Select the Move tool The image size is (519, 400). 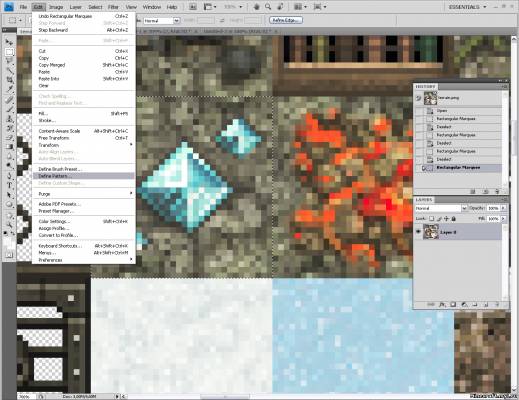tap(9, 42)
